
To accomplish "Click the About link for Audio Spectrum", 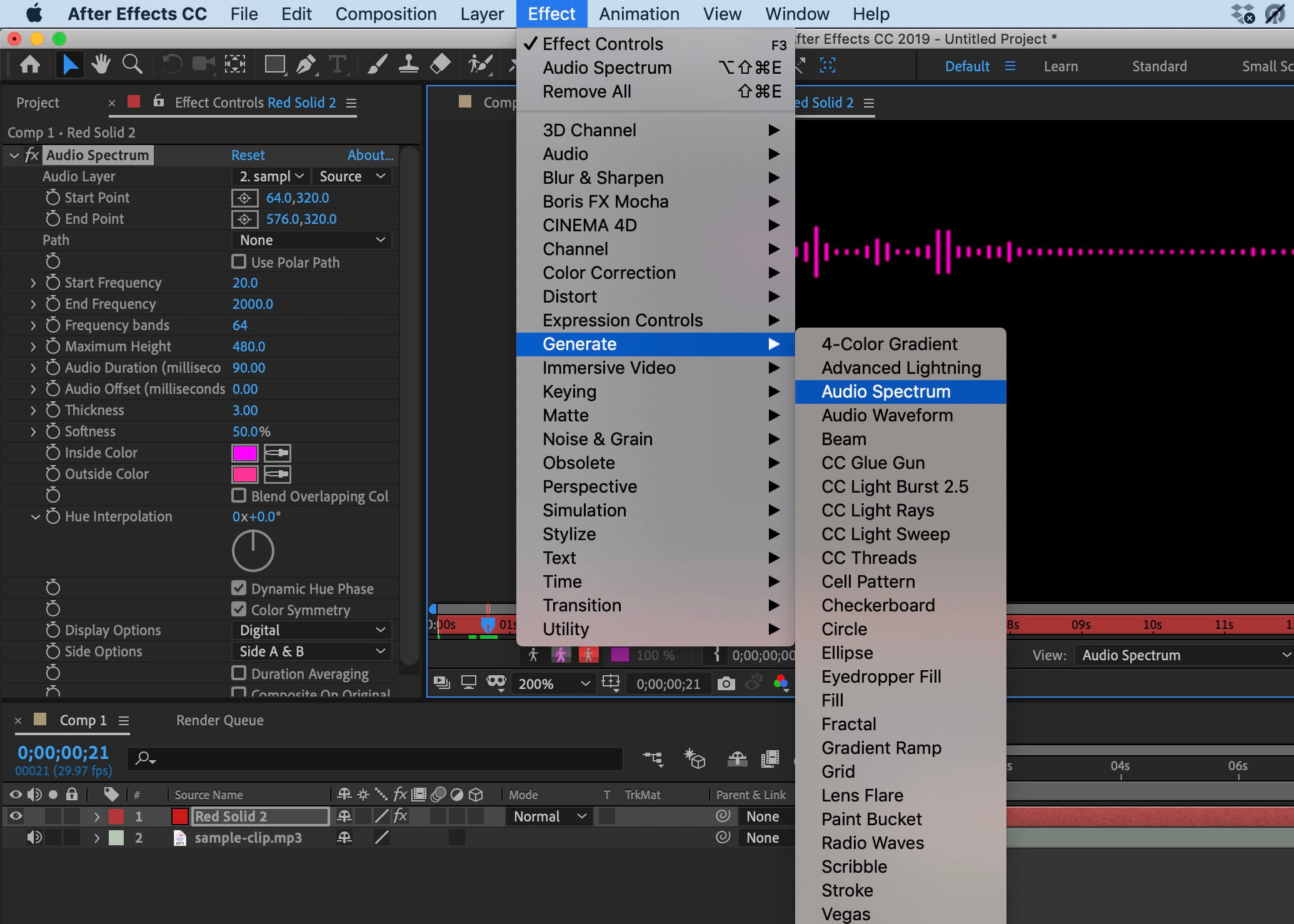I will 370,154.
